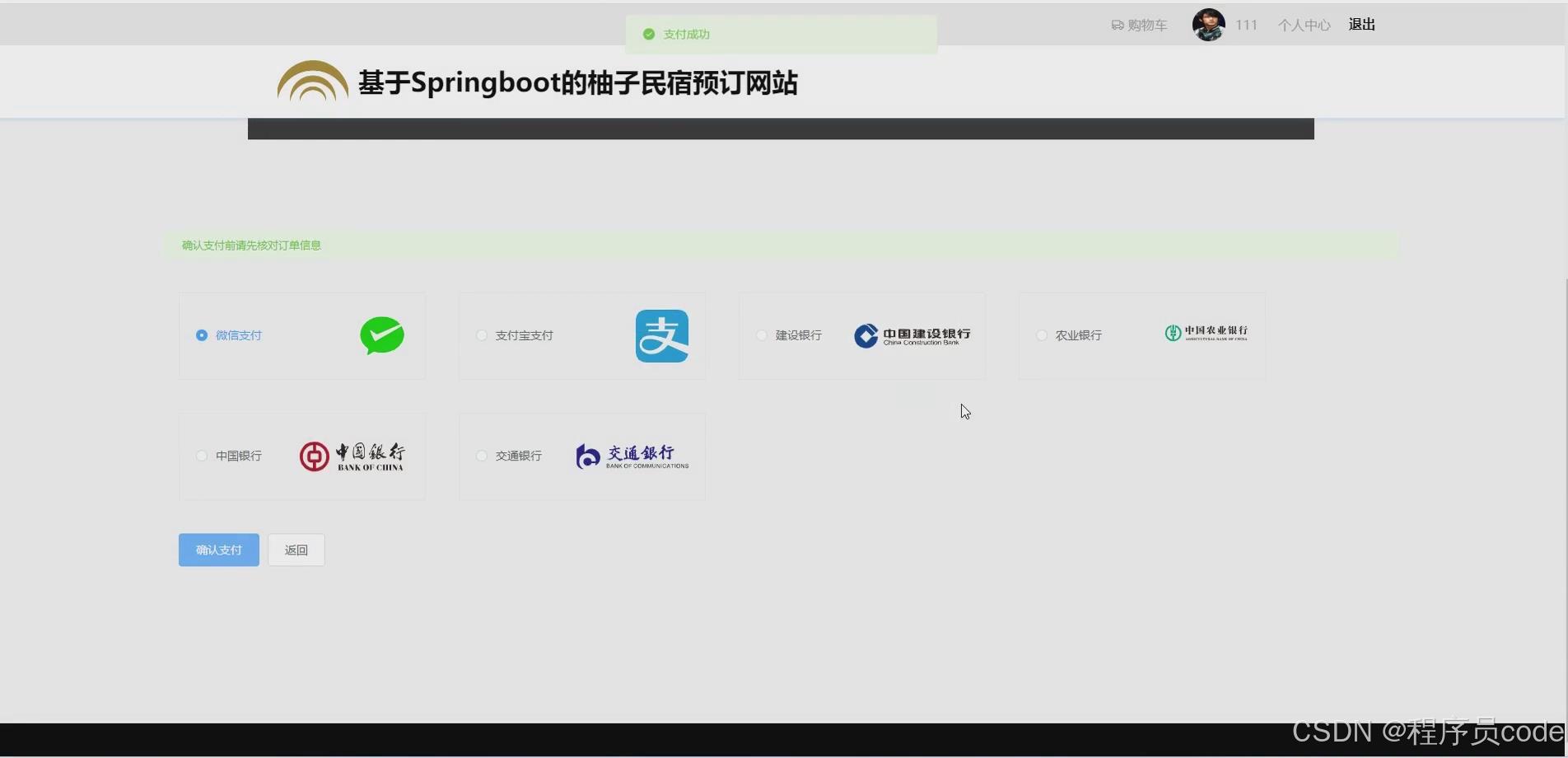Click the Bank of China red logo
The image size is (1568, 758).
(x=352, y=456)
